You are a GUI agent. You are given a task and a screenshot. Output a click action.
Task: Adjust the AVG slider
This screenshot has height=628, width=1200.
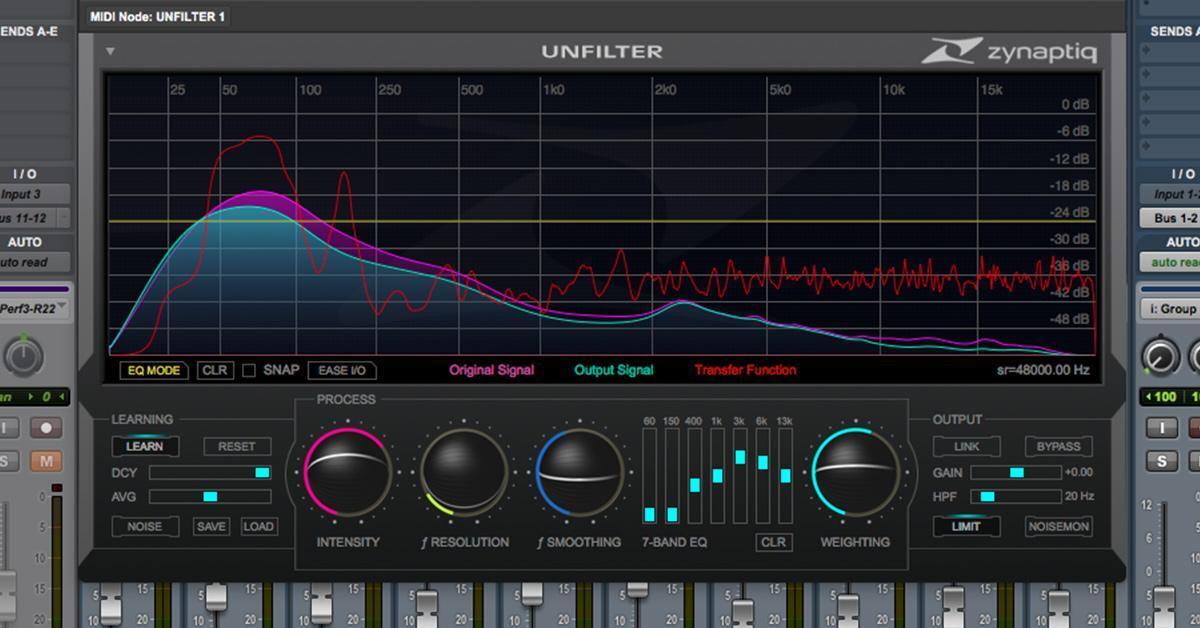pyautogui.click(x=210, y=496)
